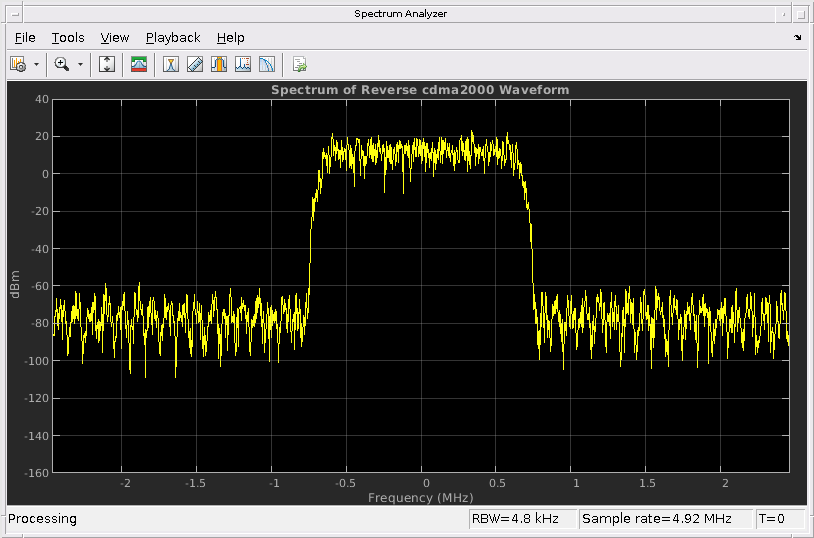Scale the Y-axis limits automatically

tap(107, 64)
